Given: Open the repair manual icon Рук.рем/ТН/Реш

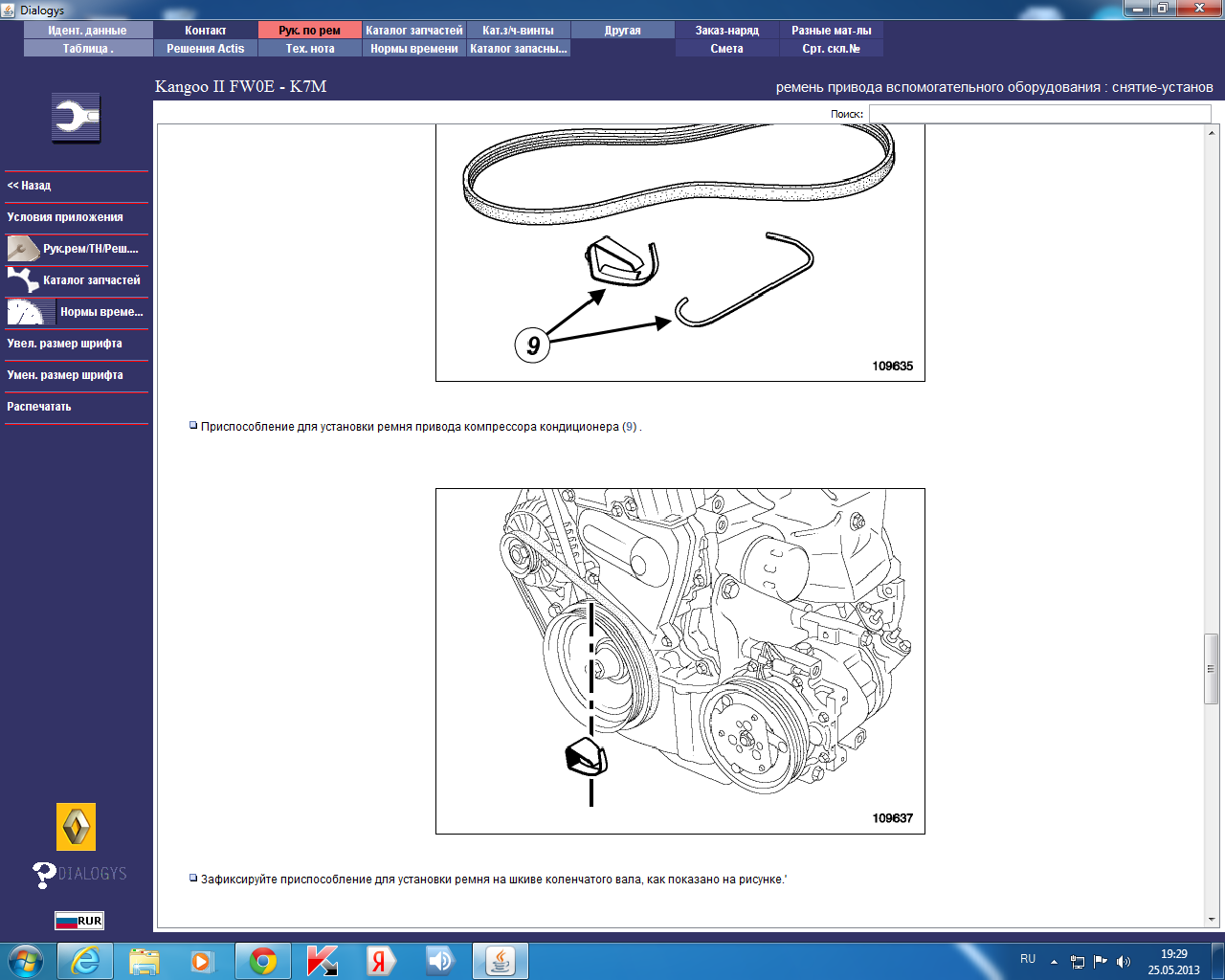Looking at the screenshot, I should coord(23,249).
